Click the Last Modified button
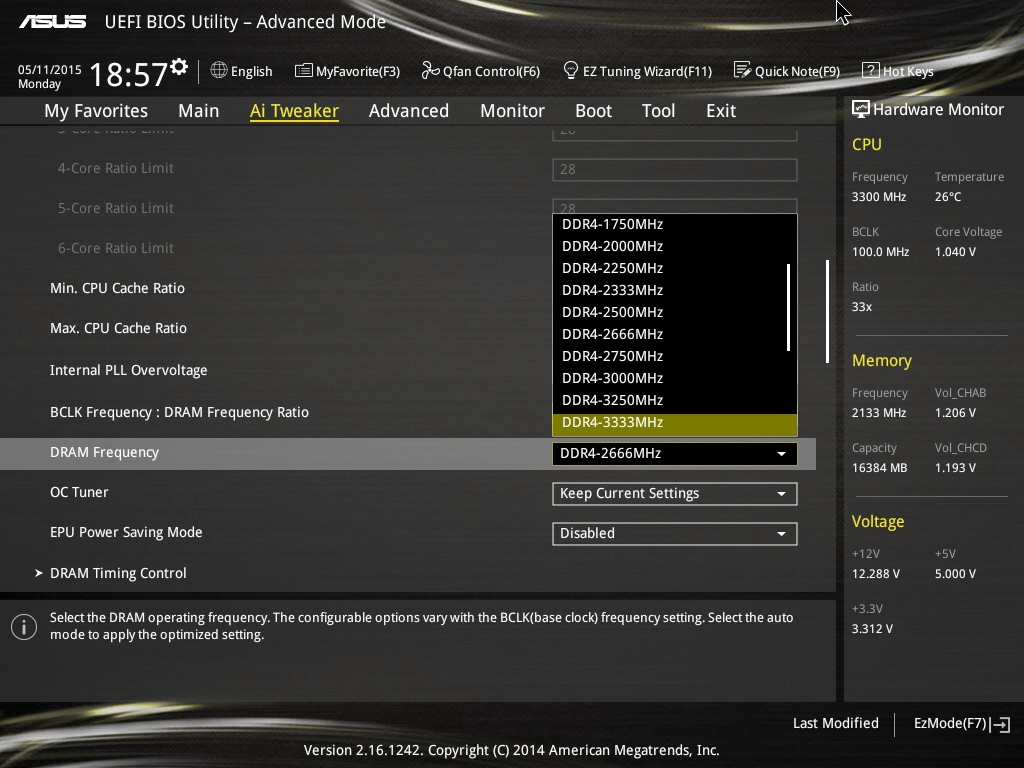1024x768 pixels. tap(836, 724)
